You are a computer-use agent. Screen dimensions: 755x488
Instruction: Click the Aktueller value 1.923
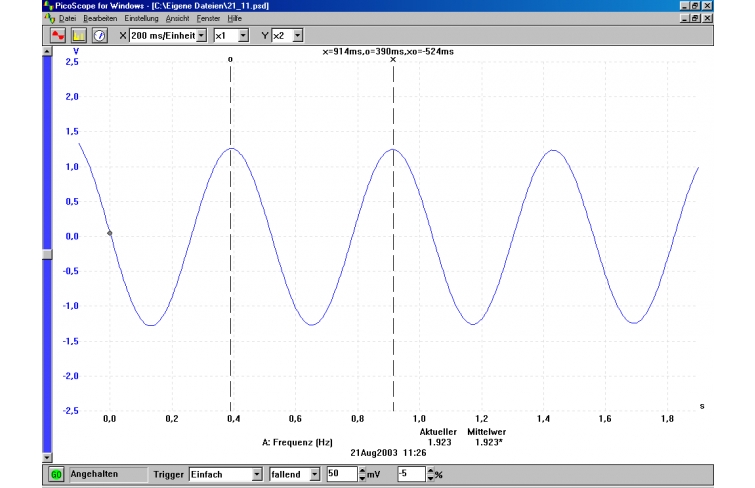pos(439,442)
